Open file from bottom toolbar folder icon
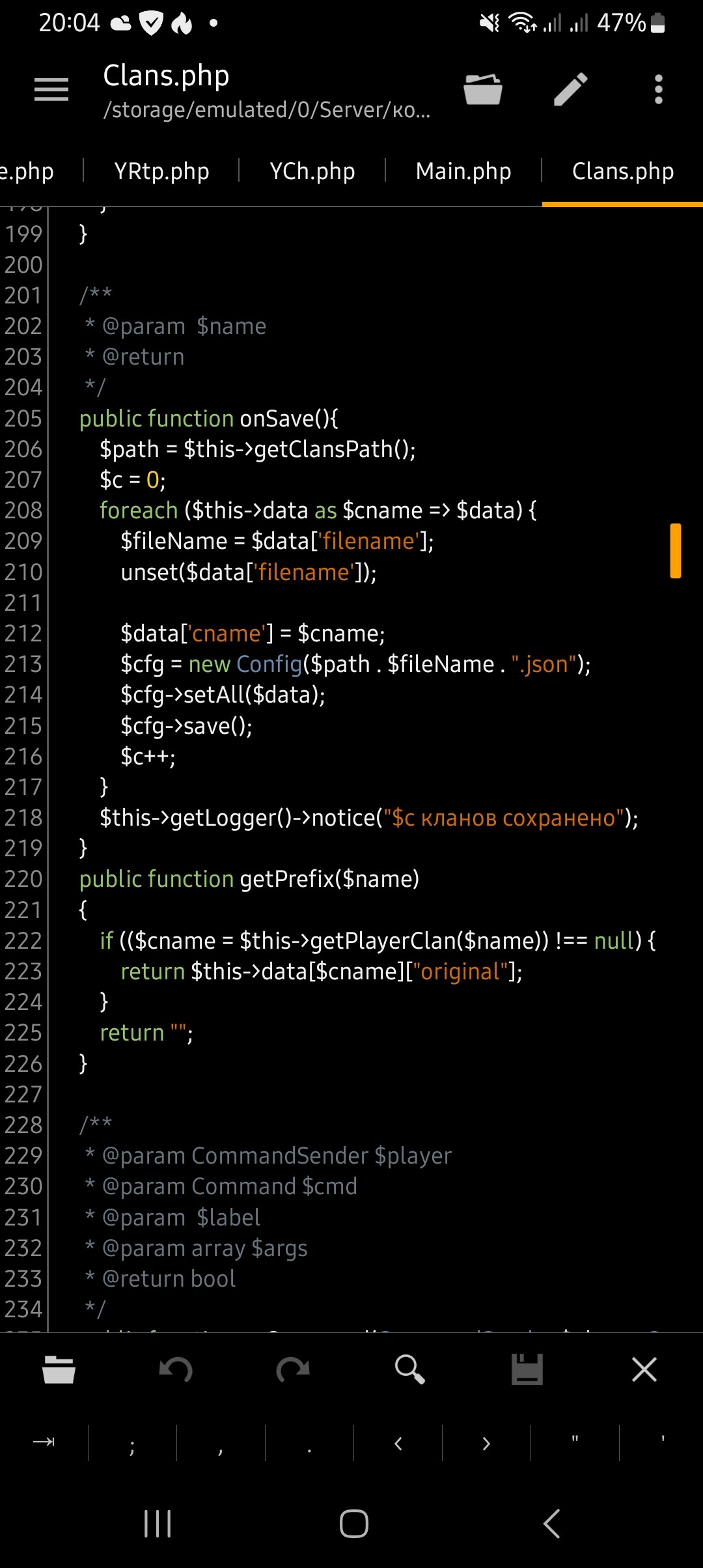 (x=59, y=1369)
